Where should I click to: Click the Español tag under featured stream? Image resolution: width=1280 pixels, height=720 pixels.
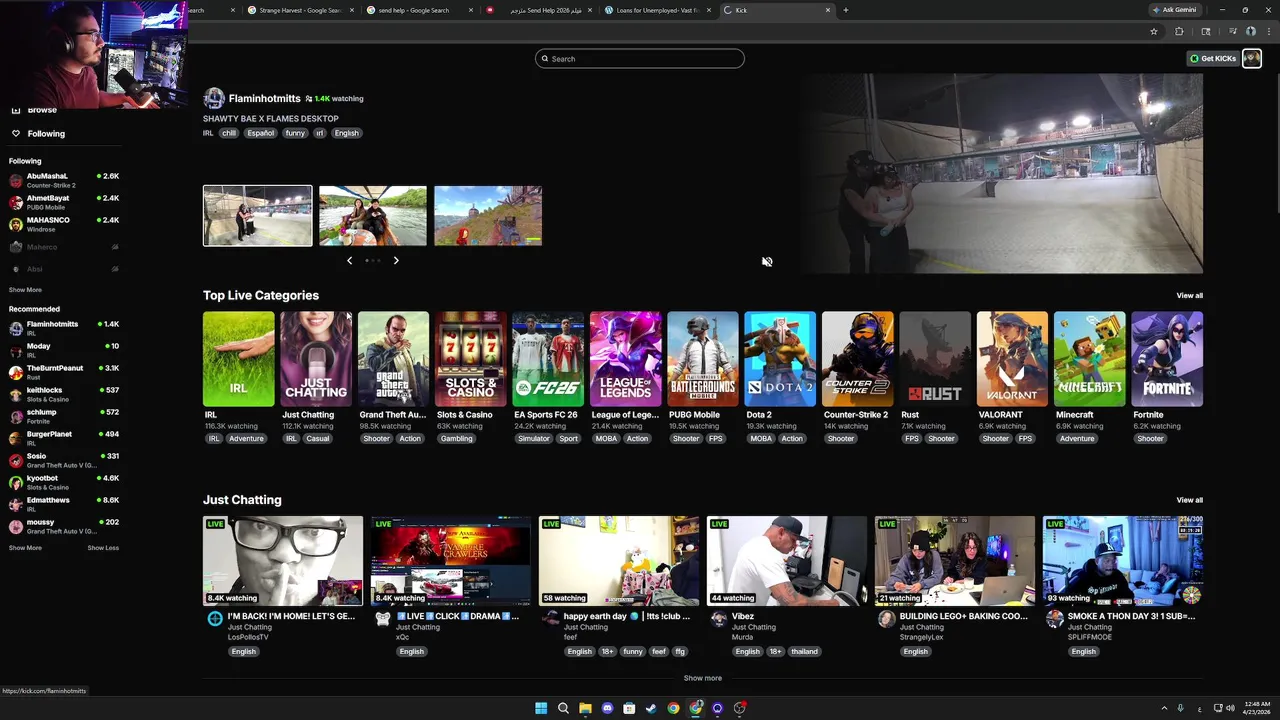[260, 133]
